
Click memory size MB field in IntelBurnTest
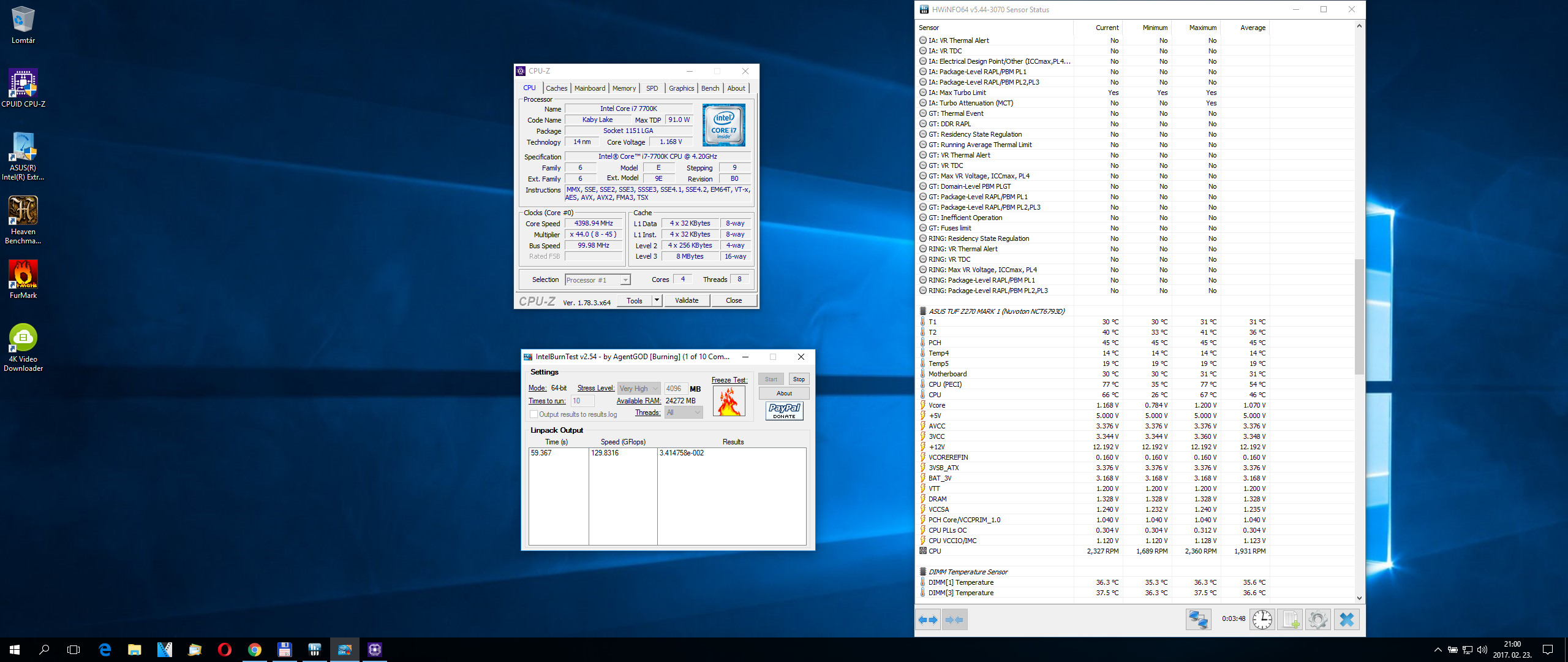676,389
